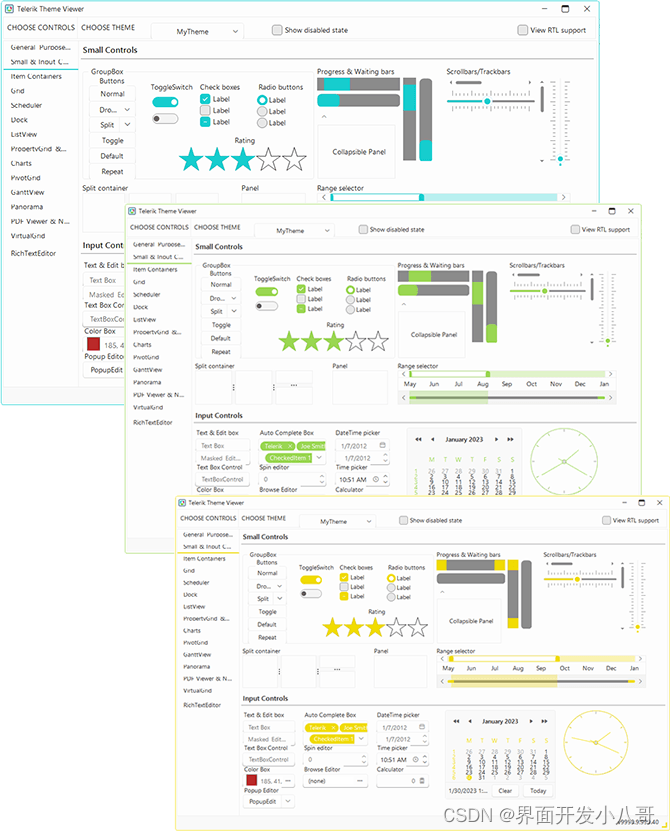Open MyTheme dropdown in green window
This screenshot has height=835, width=670.
pos(294,231)
